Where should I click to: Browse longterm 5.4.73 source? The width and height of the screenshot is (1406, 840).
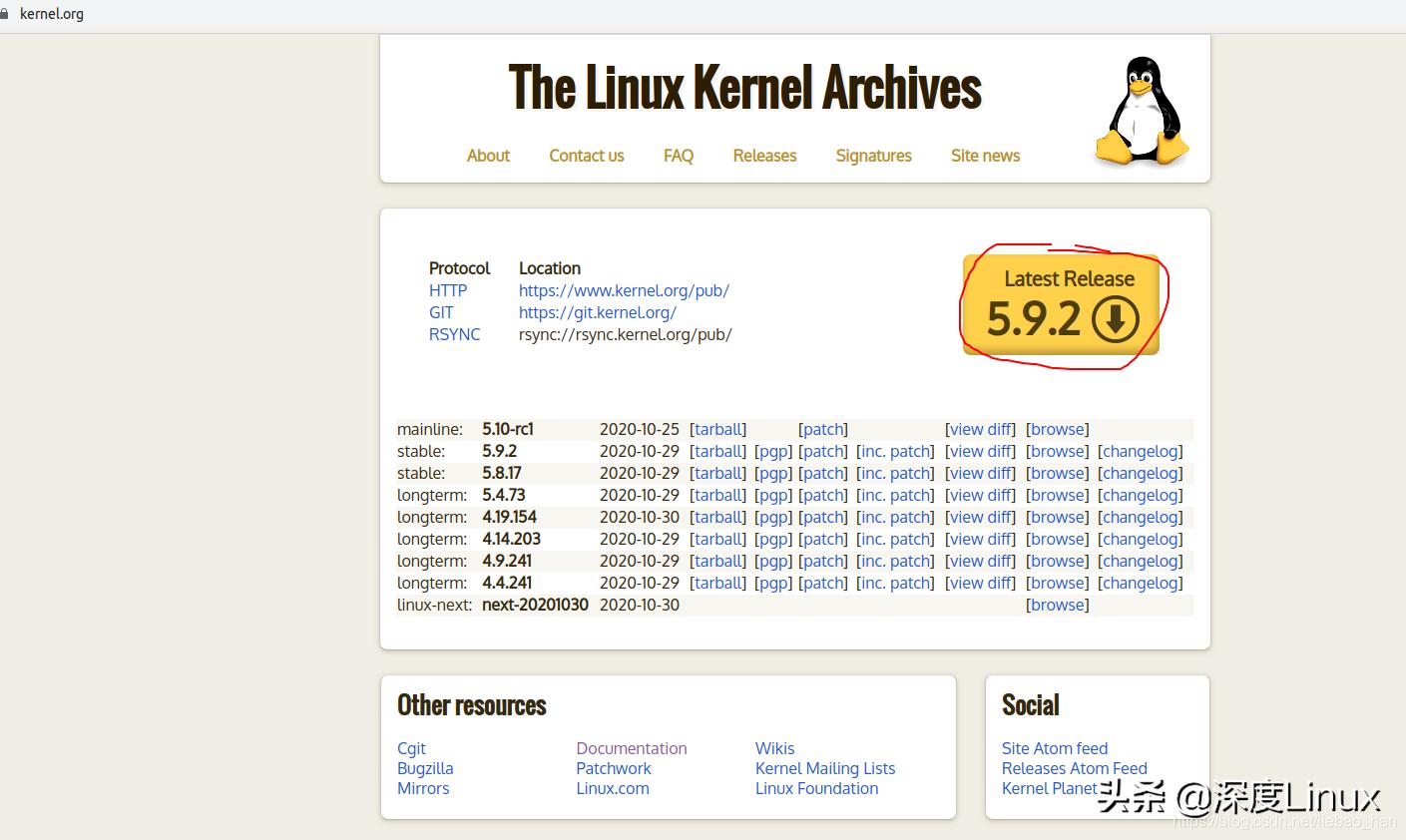point(1058,495)
